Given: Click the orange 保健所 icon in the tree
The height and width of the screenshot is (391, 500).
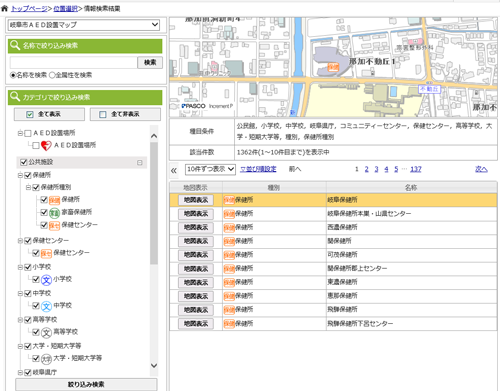Looking at the screenshot, I should 54,200.
